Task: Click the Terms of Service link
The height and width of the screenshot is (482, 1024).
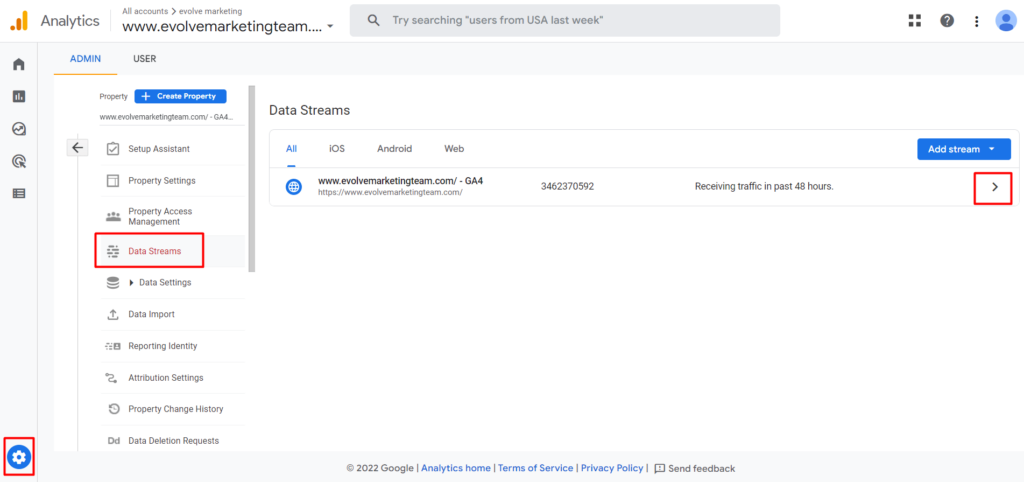Action: point(536,468)
